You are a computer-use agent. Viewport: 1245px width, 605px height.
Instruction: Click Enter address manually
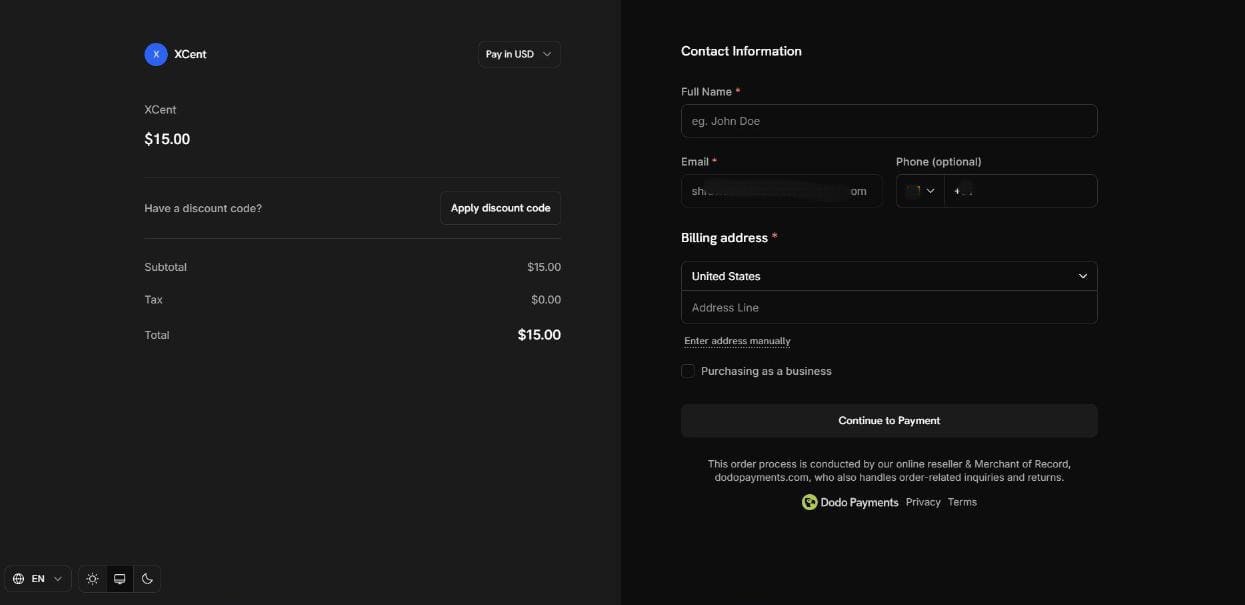(x=737, y=340)
